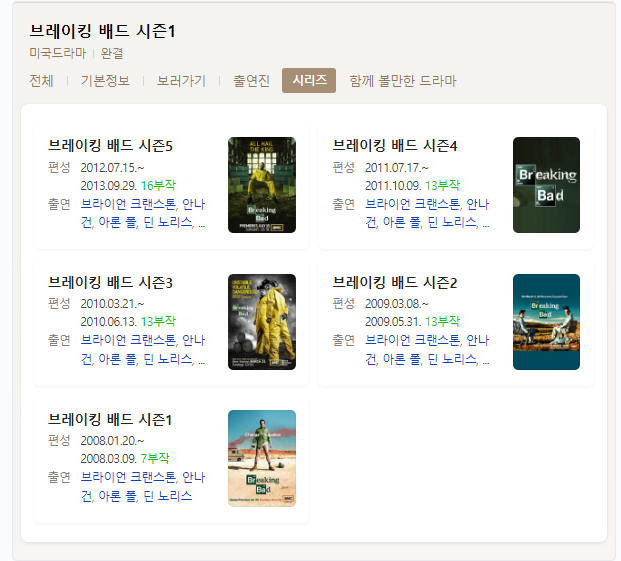Click 딘 노리스 in the Season 5 cast
Viewport: 621px width, 561px height.
168,222
